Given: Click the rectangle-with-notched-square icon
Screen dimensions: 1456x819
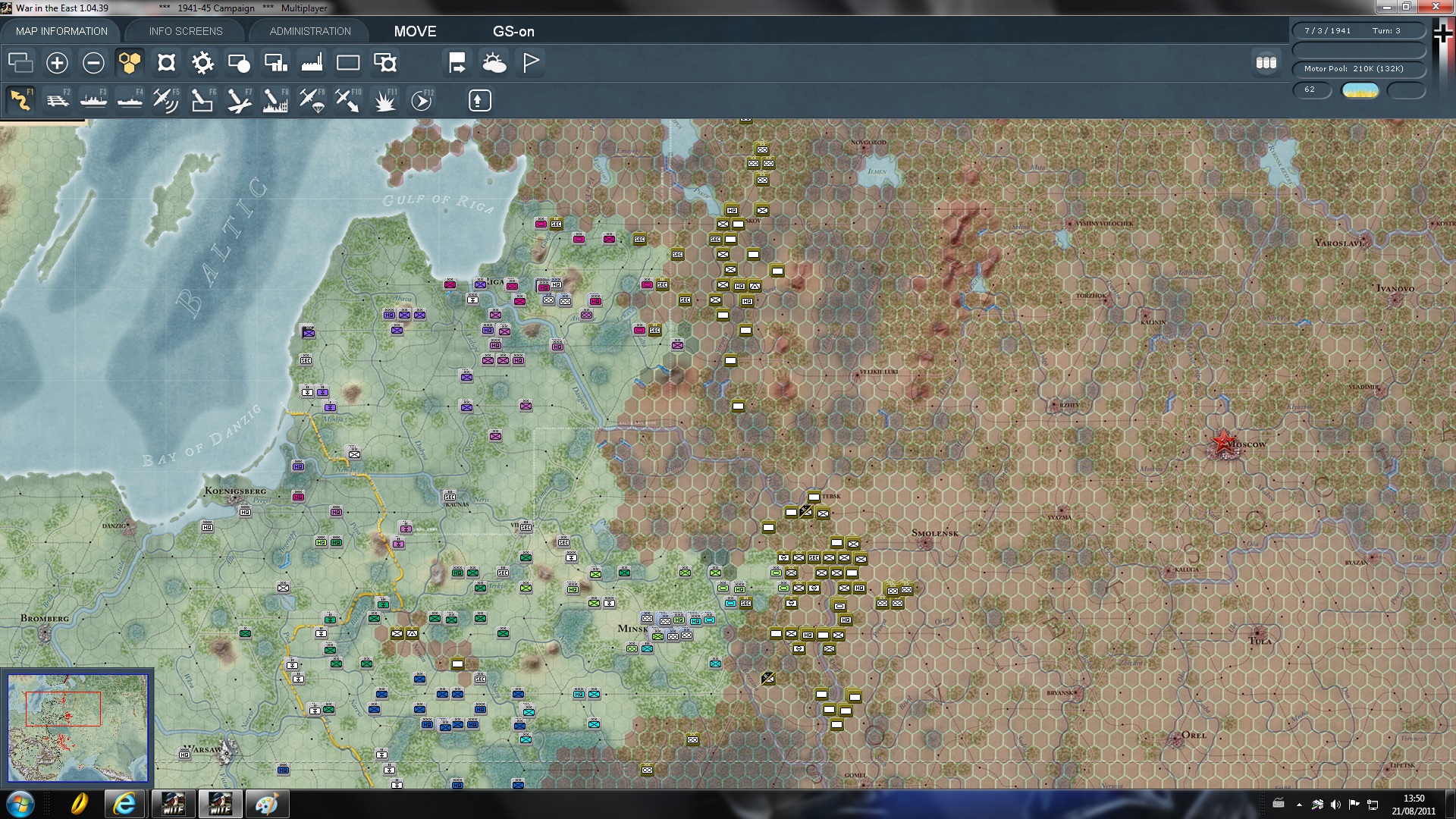Looking at the screenshot, I should point(384,63).
